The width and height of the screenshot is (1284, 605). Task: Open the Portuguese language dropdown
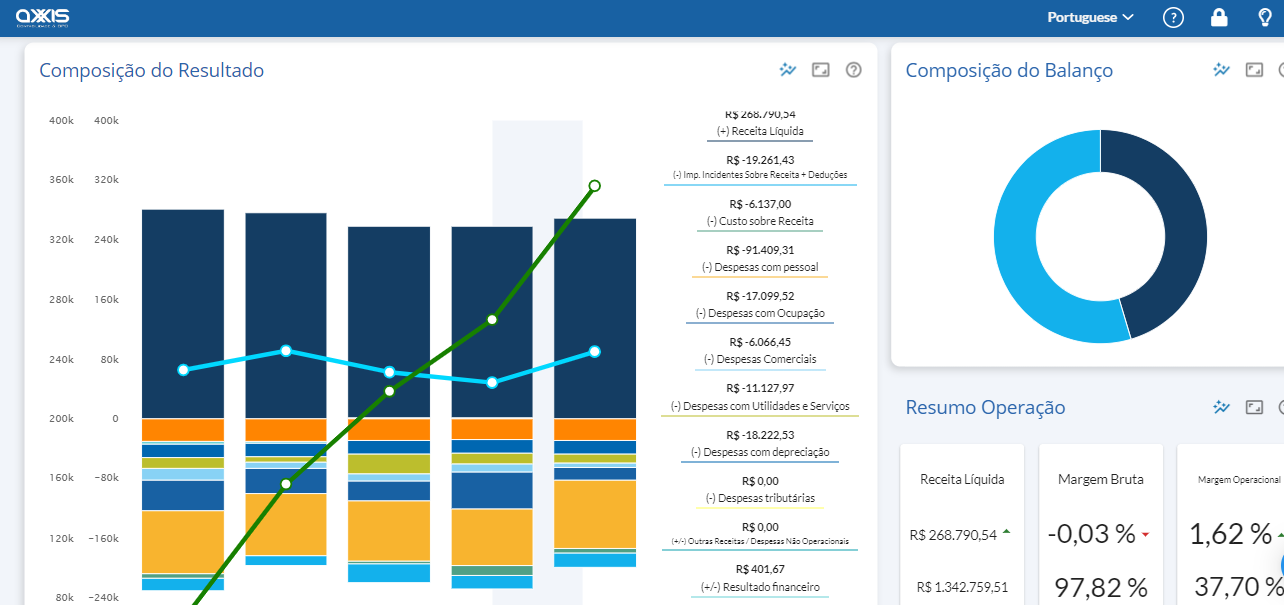click(x=1090, y=17)
